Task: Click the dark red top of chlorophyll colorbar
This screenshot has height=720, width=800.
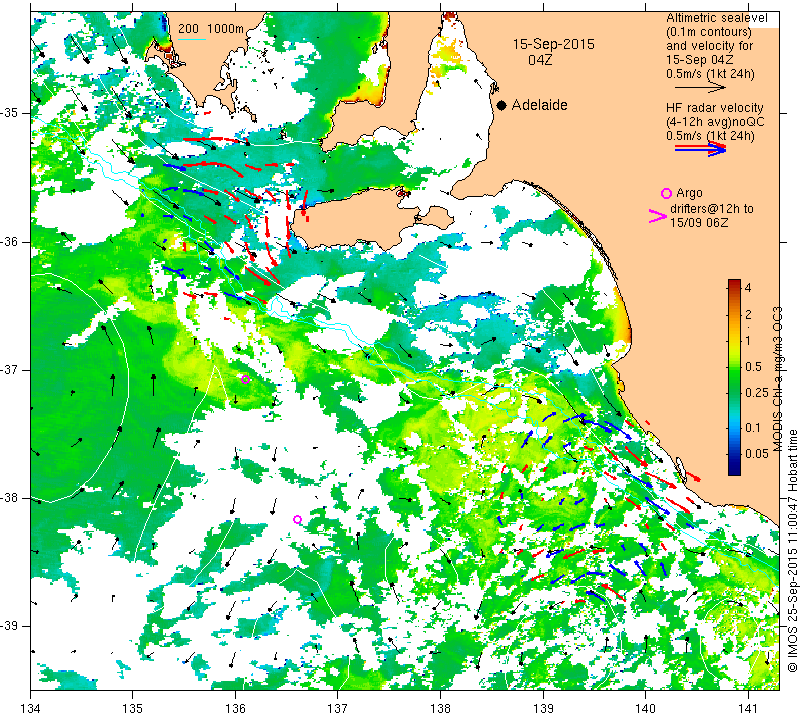Action: point(734,283)
